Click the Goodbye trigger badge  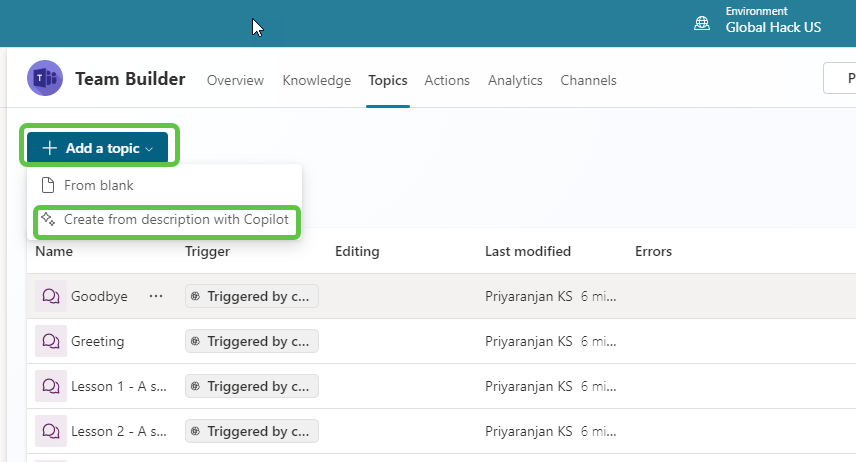coord(252,296)
